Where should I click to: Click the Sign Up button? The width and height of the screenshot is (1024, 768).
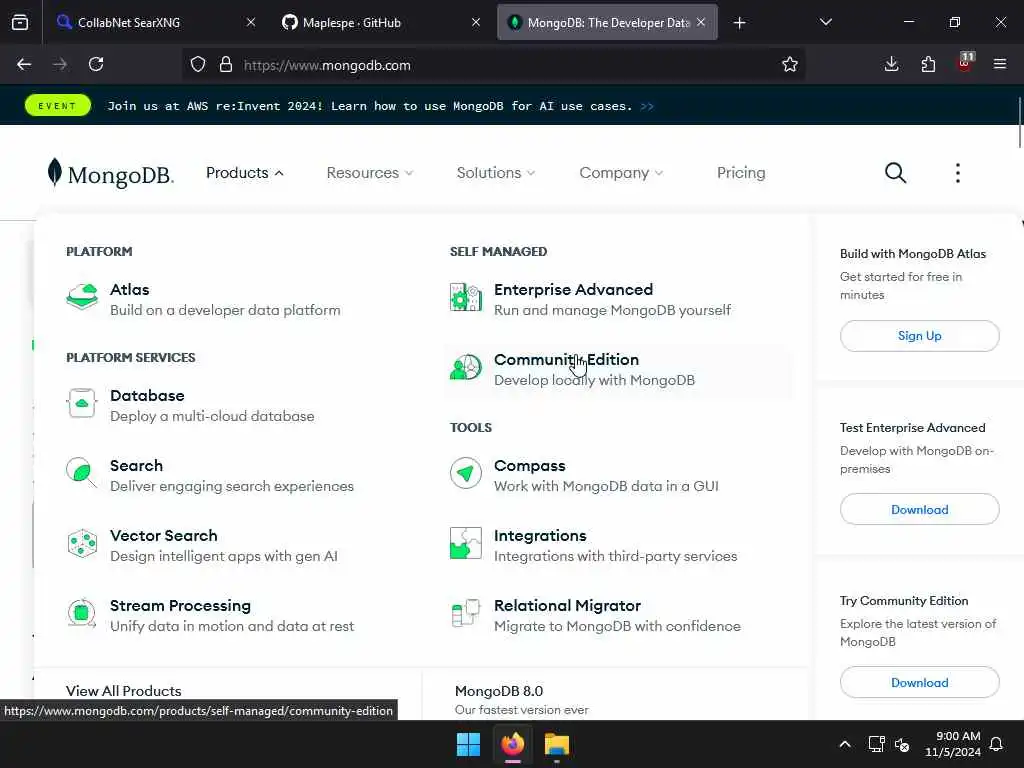click(919, 336)
